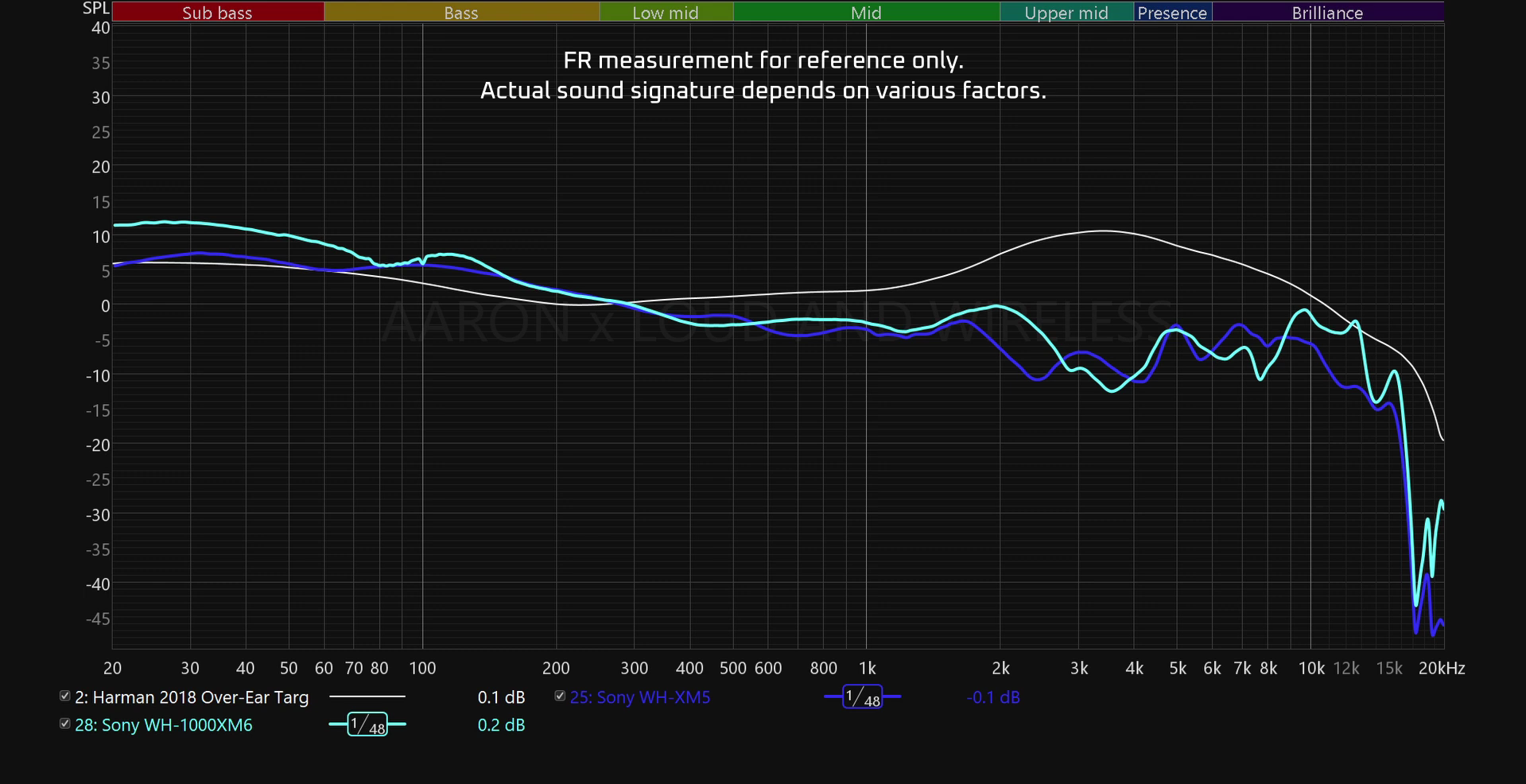Click the 20kHz frequency axis label
1526x784 pixels.
[x=1442, y=668]
